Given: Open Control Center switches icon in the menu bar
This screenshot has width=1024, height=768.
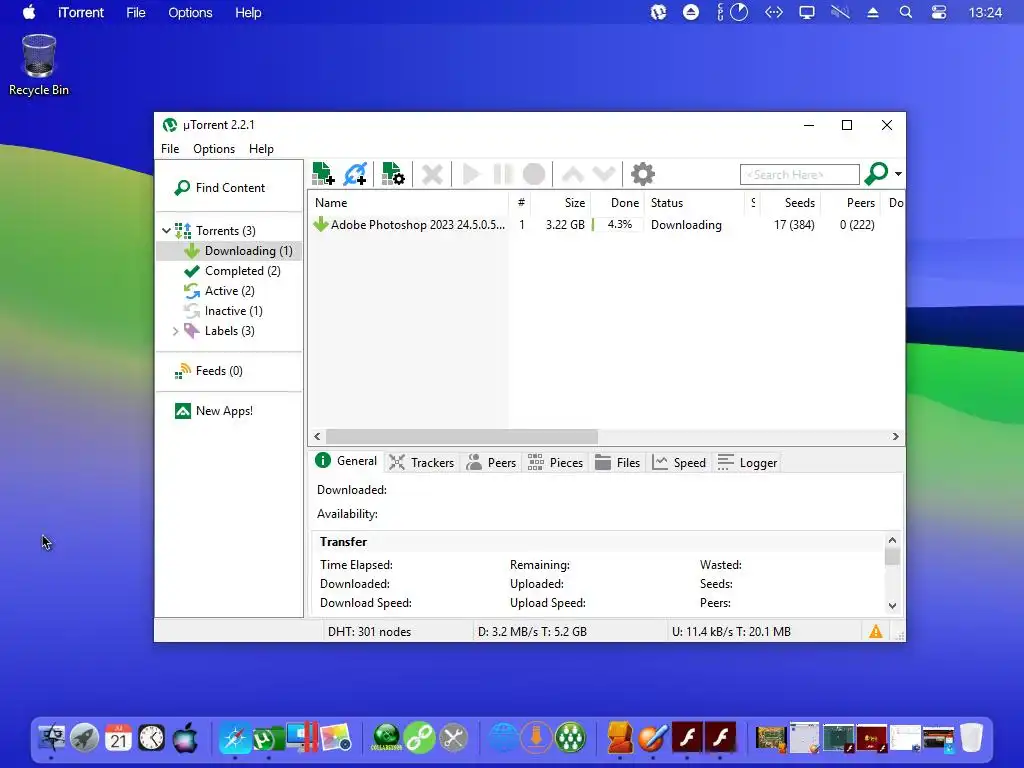Looking at the screenshot, I should (x=939, y=12).
